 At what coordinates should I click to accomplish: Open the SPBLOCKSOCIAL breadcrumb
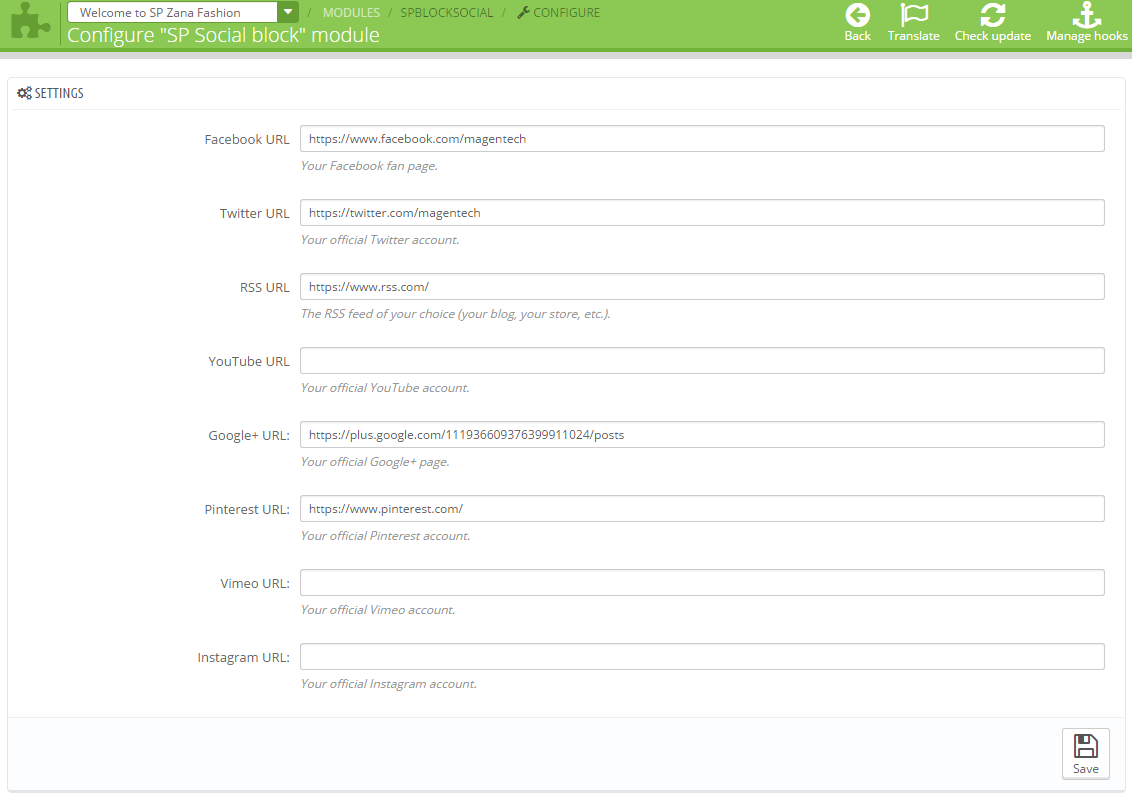[x=447, y=12]
